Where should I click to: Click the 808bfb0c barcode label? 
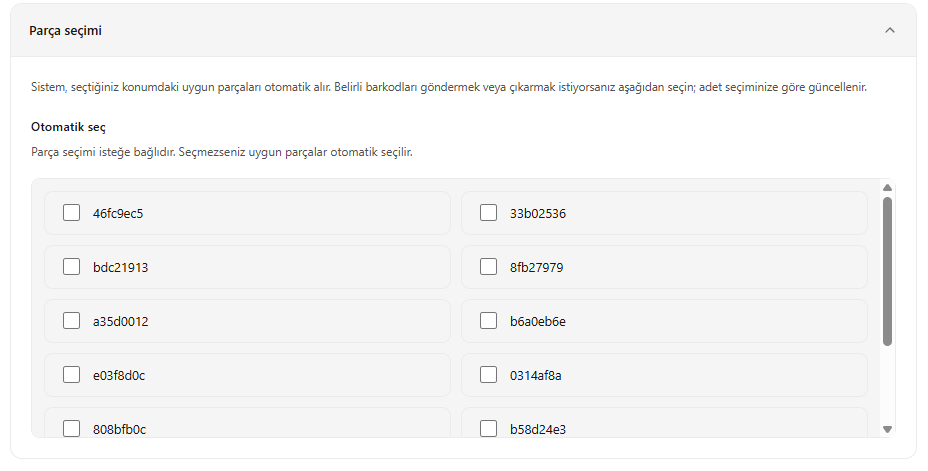click(x=120, y=429)
